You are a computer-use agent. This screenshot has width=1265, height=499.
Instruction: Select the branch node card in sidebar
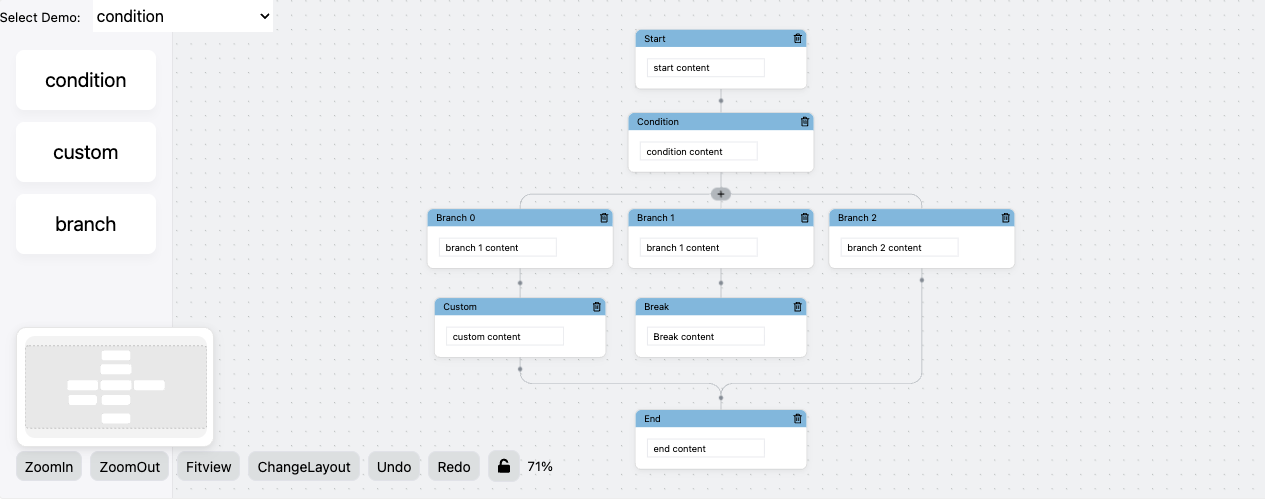click(86, 224)
